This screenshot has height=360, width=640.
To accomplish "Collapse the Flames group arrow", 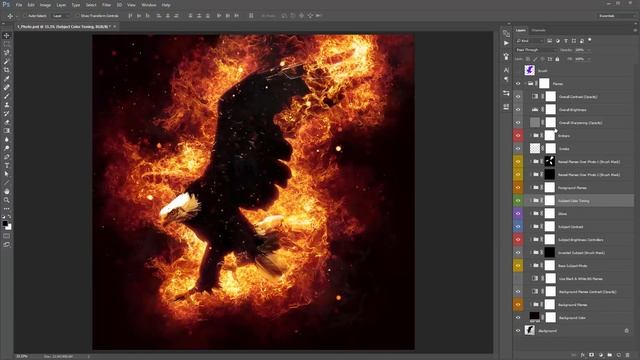I will (x=525, y=84).
